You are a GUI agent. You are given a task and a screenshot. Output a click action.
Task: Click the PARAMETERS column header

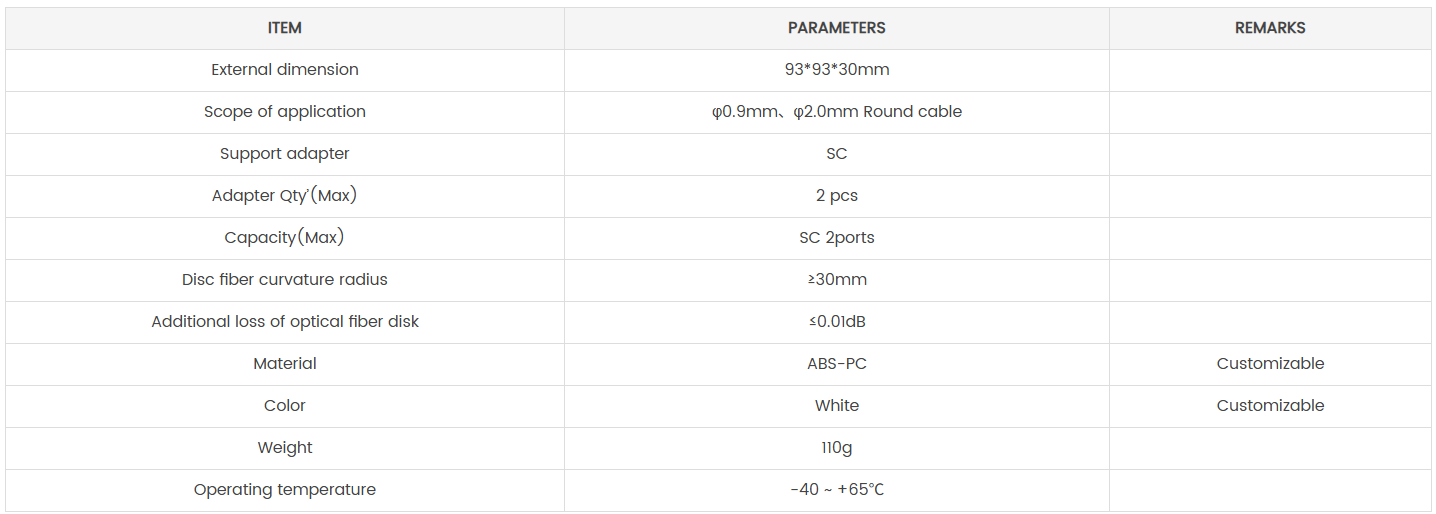836,28
